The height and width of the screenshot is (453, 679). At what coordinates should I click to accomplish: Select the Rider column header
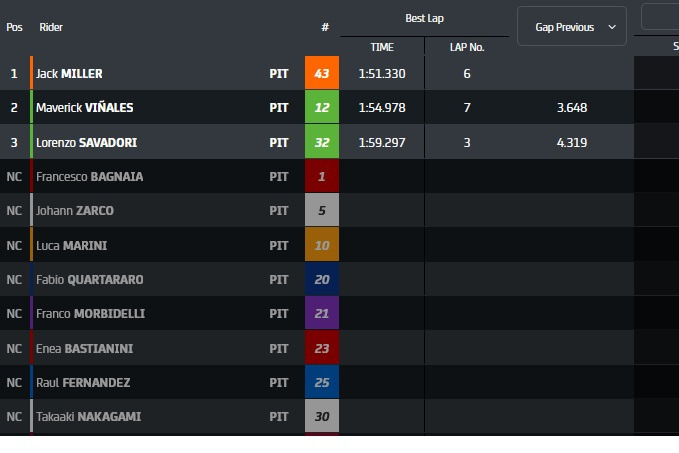51,27
